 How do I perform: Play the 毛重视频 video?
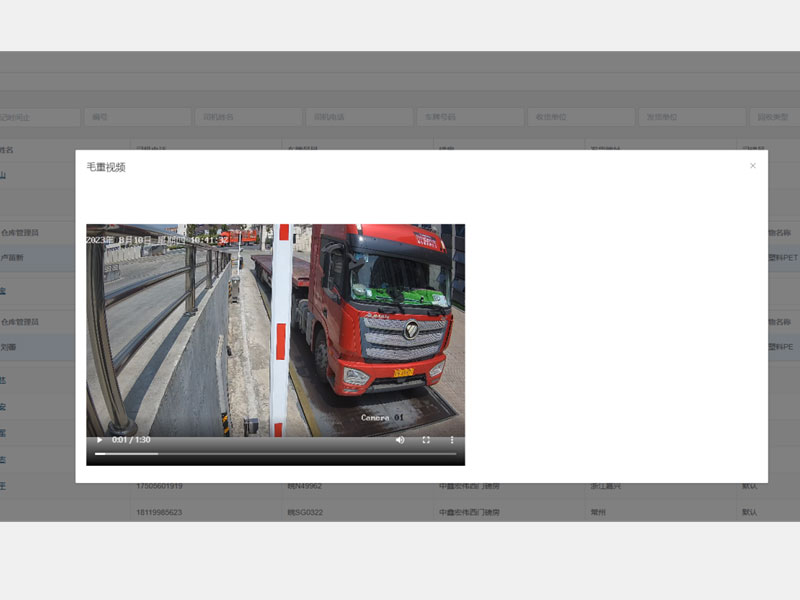pos(99,440)
